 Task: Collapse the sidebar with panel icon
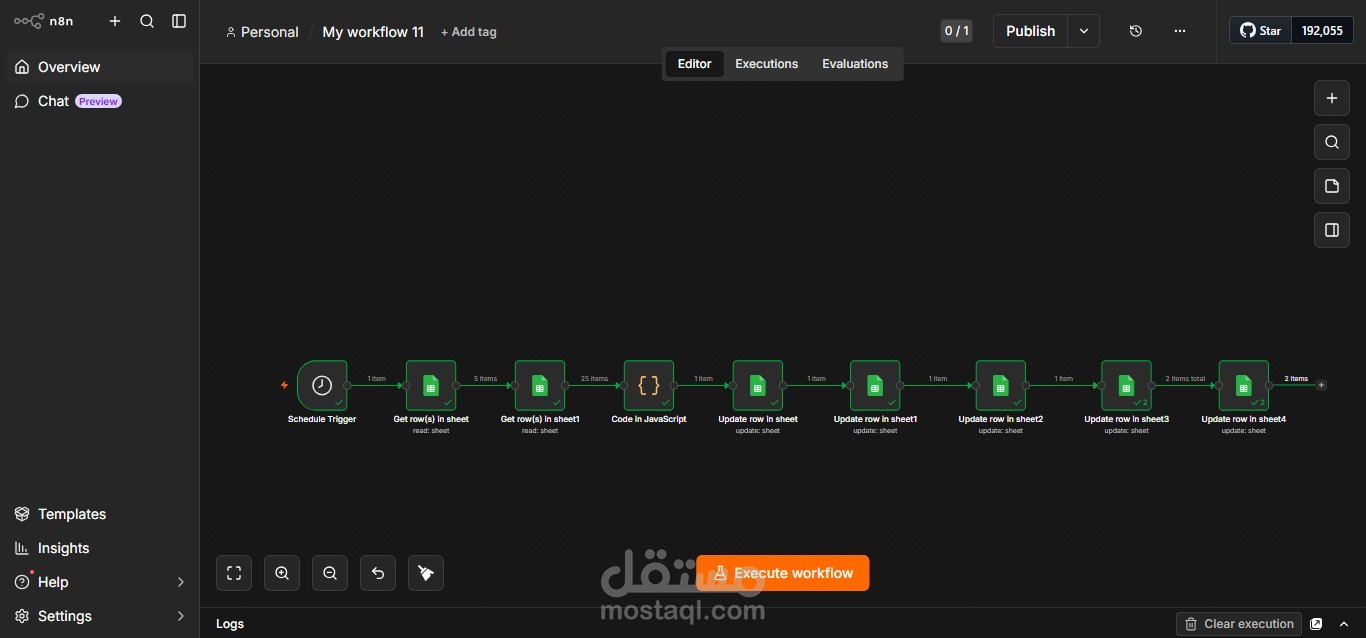[x=179, y=21]
